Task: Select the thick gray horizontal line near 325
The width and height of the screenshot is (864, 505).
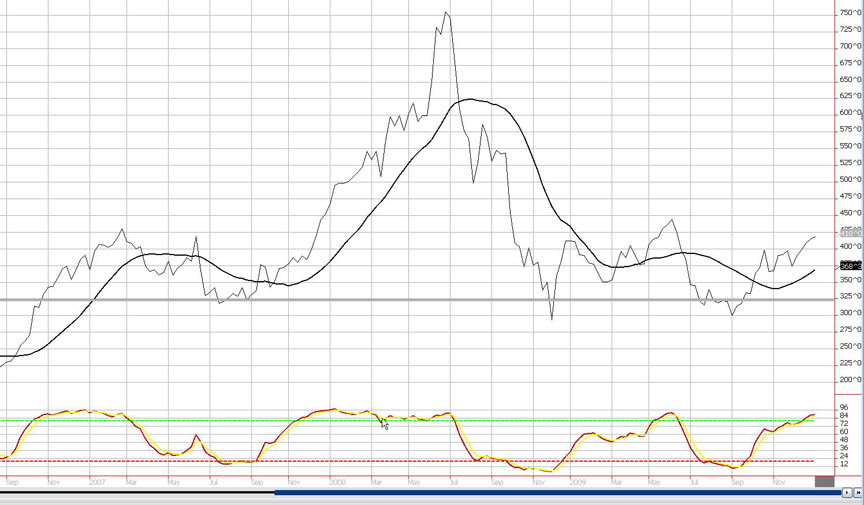Action: coord(418,300)
